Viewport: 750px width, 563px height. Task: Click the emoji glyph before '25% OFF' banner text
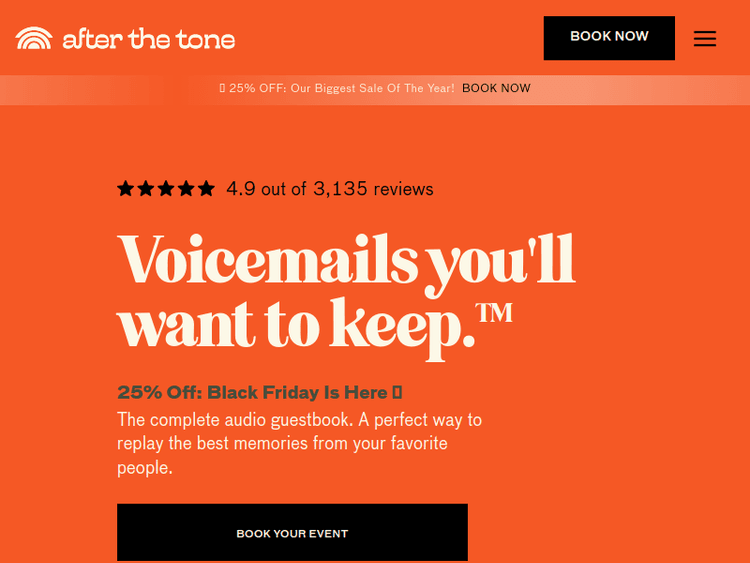222,88
